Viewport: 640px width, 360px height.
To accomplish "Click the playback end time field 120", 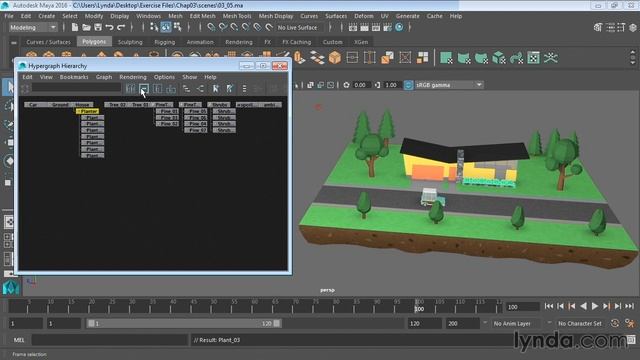I will (424, 323).
